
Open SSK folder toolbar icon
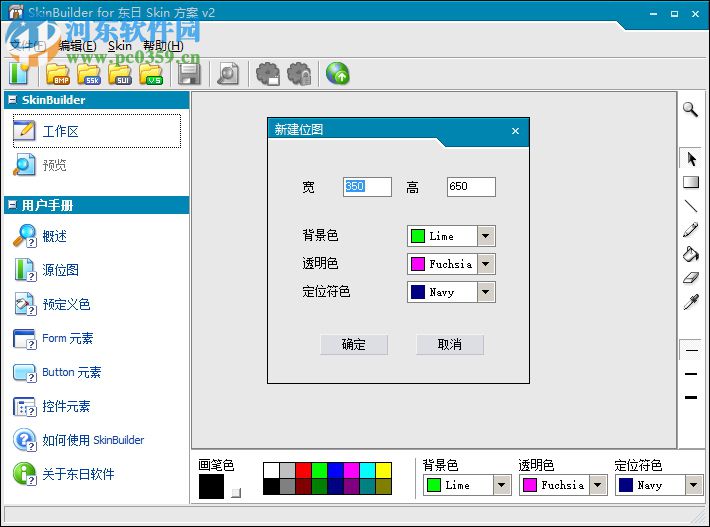point(89,74)
